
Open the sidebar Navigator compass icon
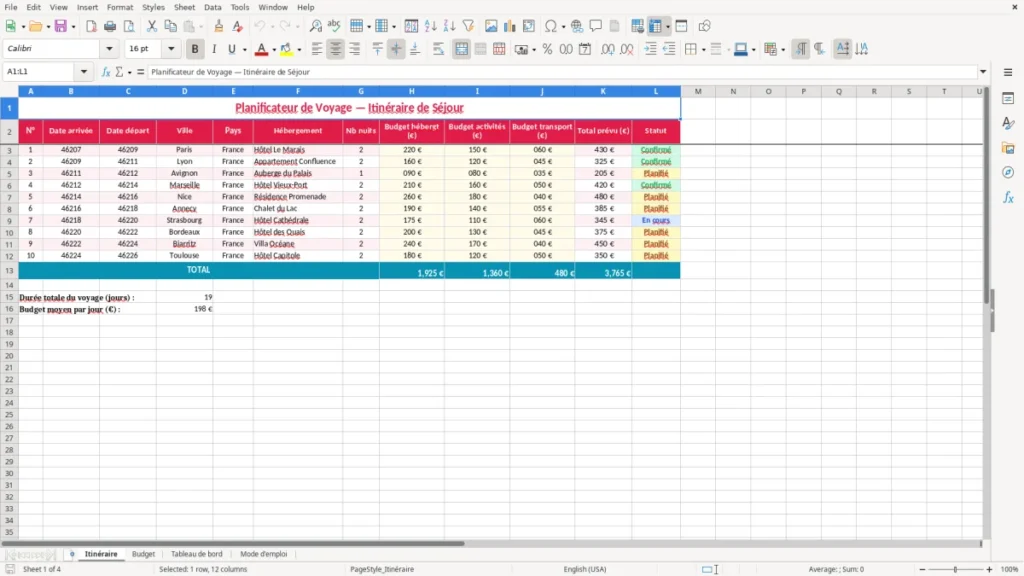click(1008, 172)
